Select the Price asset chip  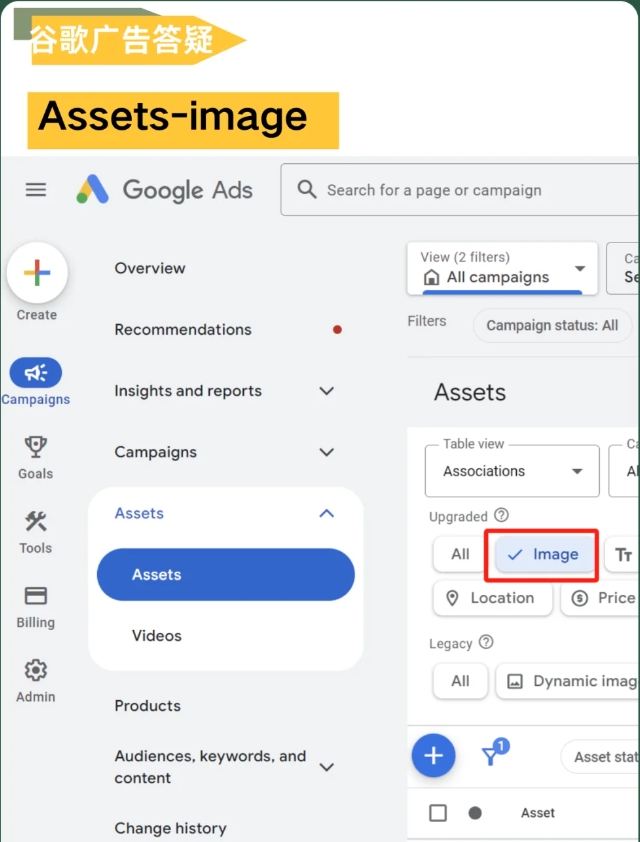coord(600,598)
